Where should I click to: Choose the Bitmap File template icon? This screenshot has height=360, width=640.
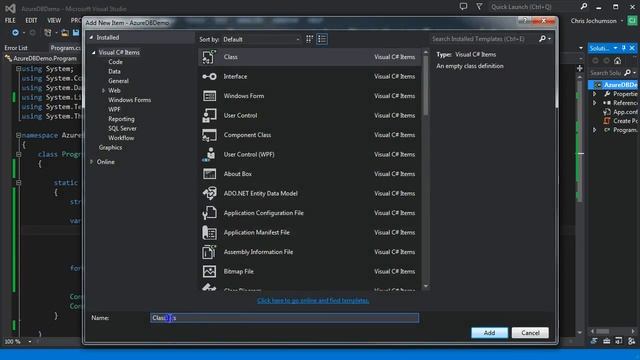209,271
